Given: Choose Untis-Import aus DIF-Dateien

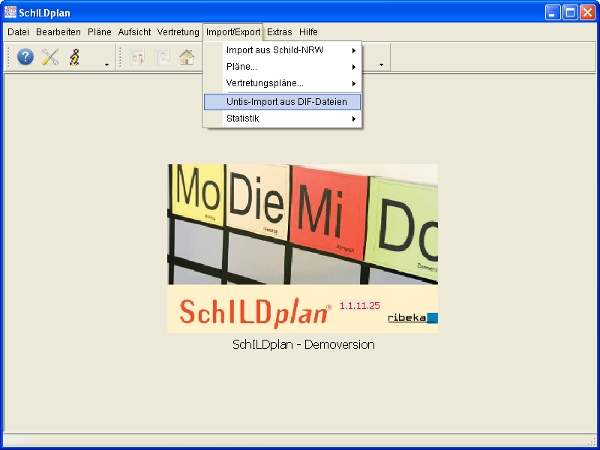Looking at the screenshot, I should tap(283, 102).
